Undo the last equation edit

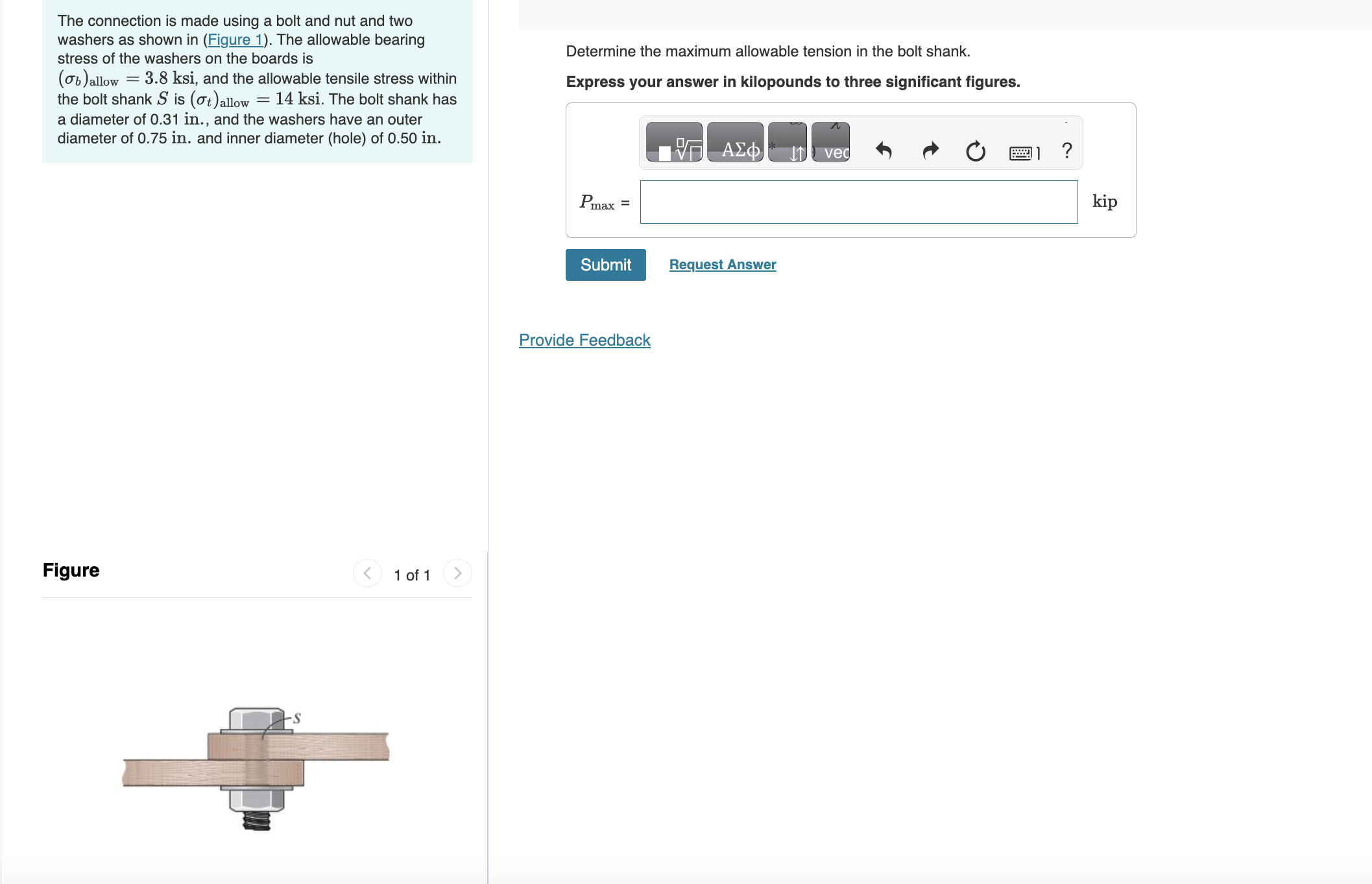(884, 150)
